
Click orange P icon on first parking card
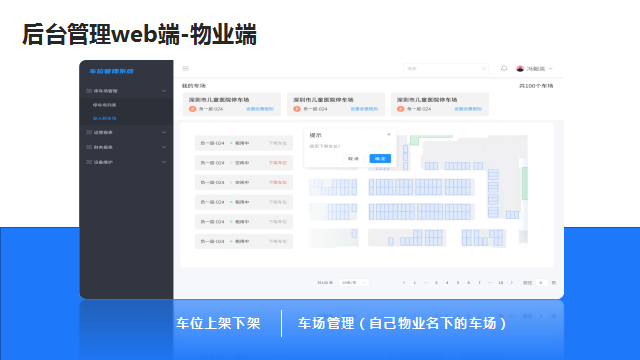point(192,109)
